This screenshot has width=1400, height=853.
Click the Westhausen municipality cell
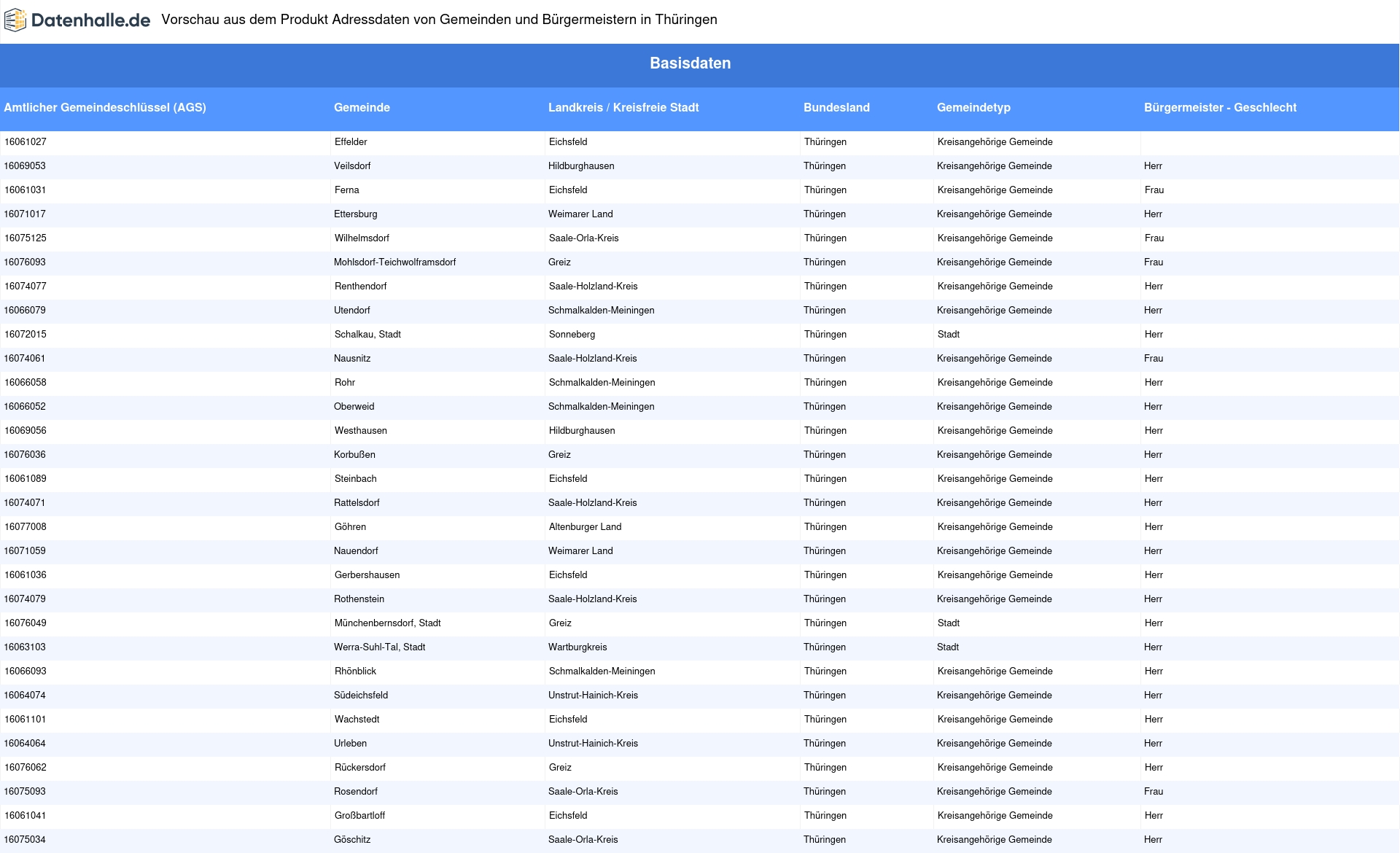click(x=361, y=431)
